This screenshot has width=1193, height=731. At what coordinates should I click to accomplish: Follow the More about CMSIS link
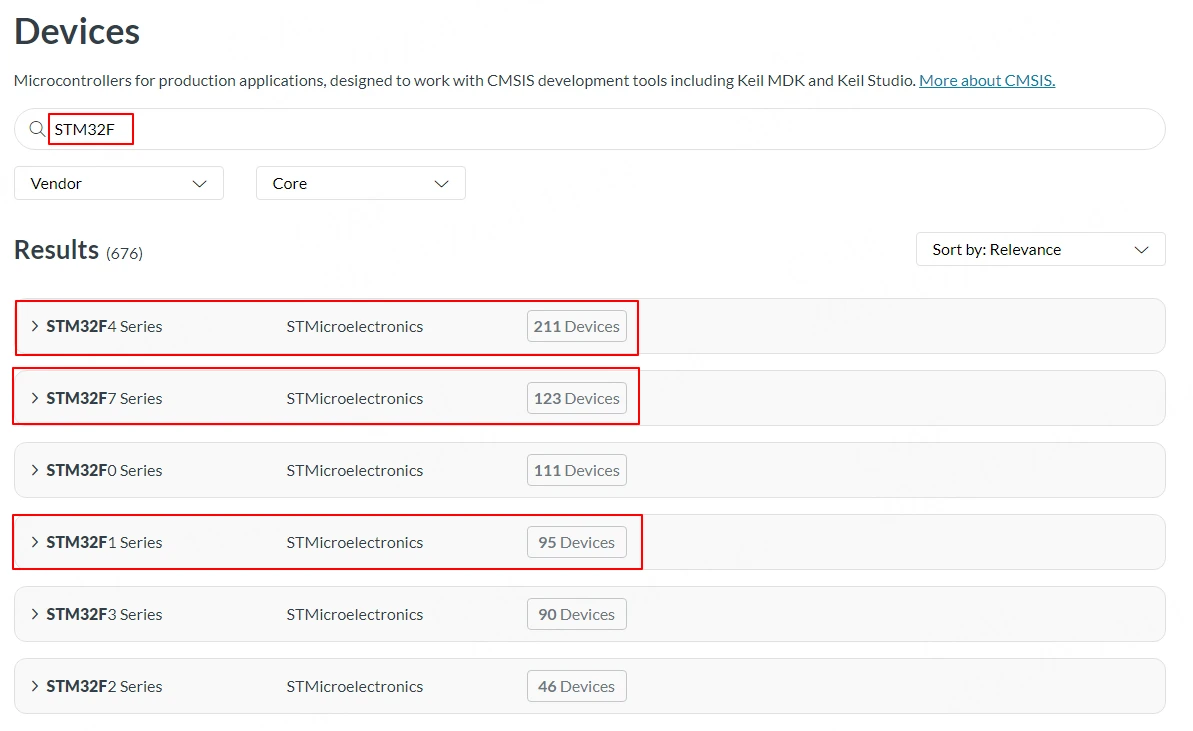coord(986,80)
